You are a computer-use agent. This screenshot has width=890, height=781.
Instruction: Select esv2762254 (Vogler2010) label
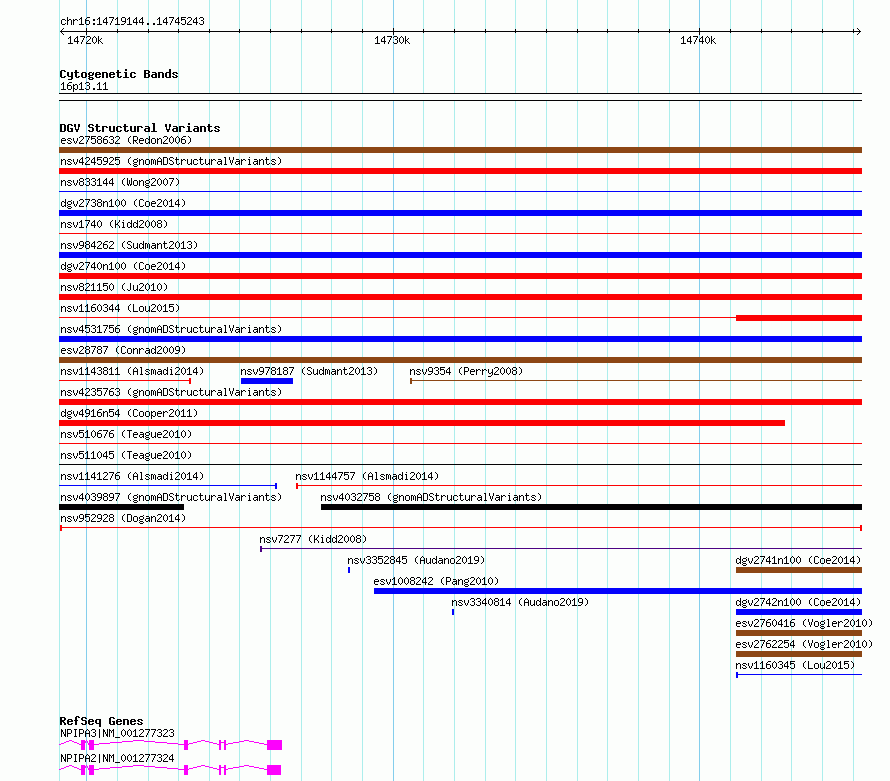[x=804, y=644]
